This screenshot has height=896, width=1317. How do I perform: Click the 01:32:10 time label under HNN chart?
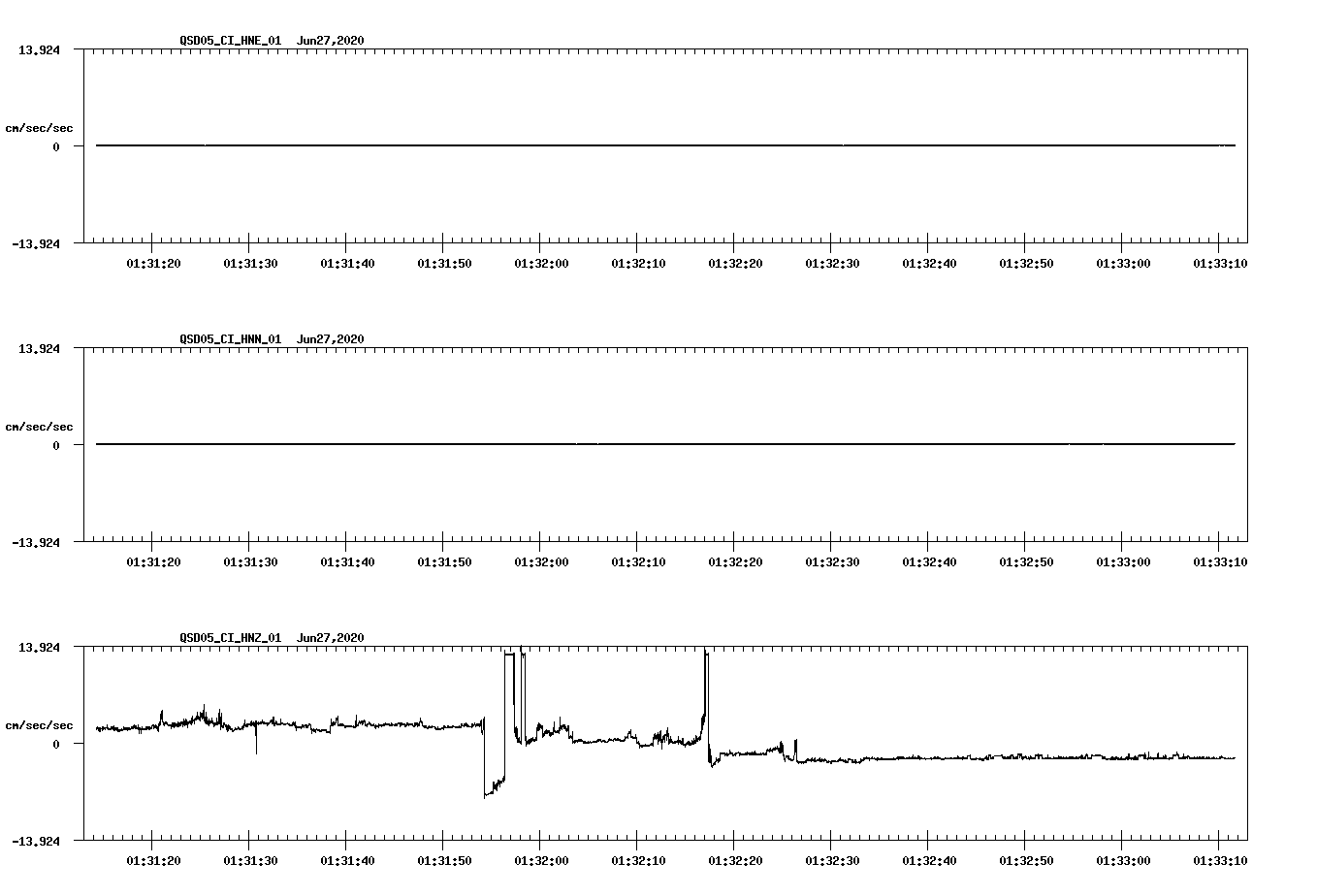coord(638,562)
